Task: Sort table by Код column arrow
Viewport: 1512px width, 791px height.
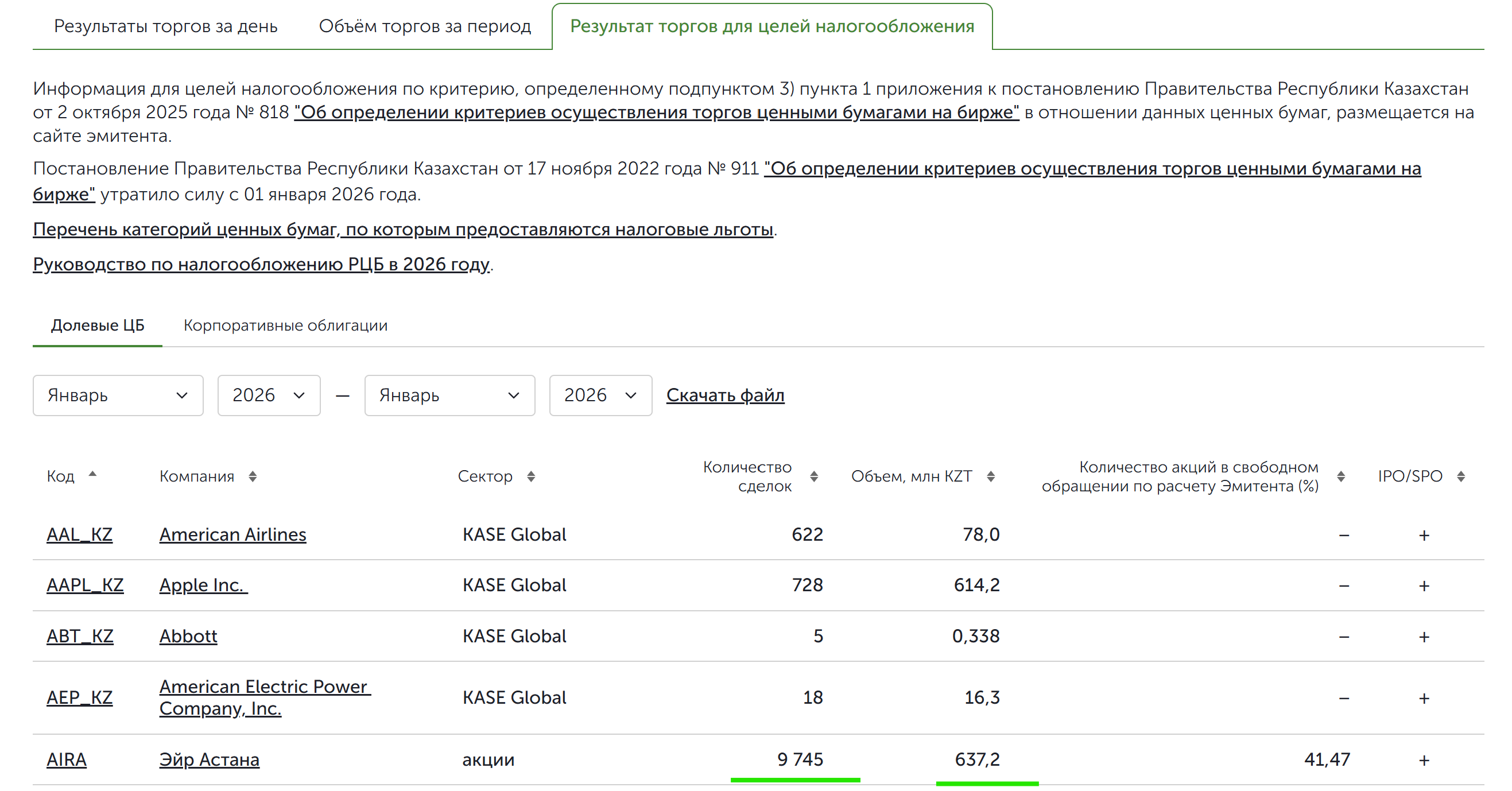Action: pyautogui.click(x=92, y=474)
